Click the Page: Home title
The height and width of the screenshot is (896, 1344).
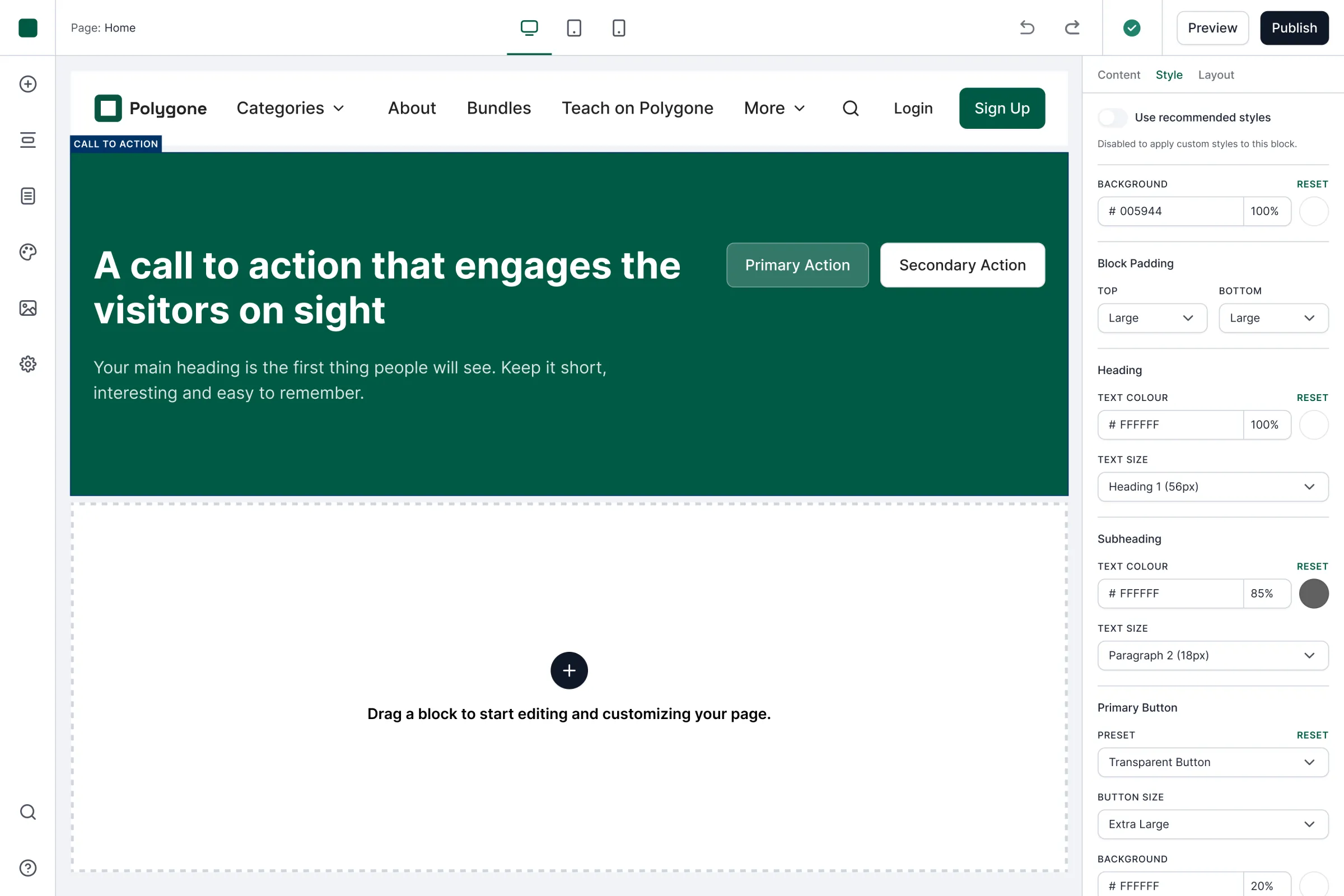(x=103, y=27)
